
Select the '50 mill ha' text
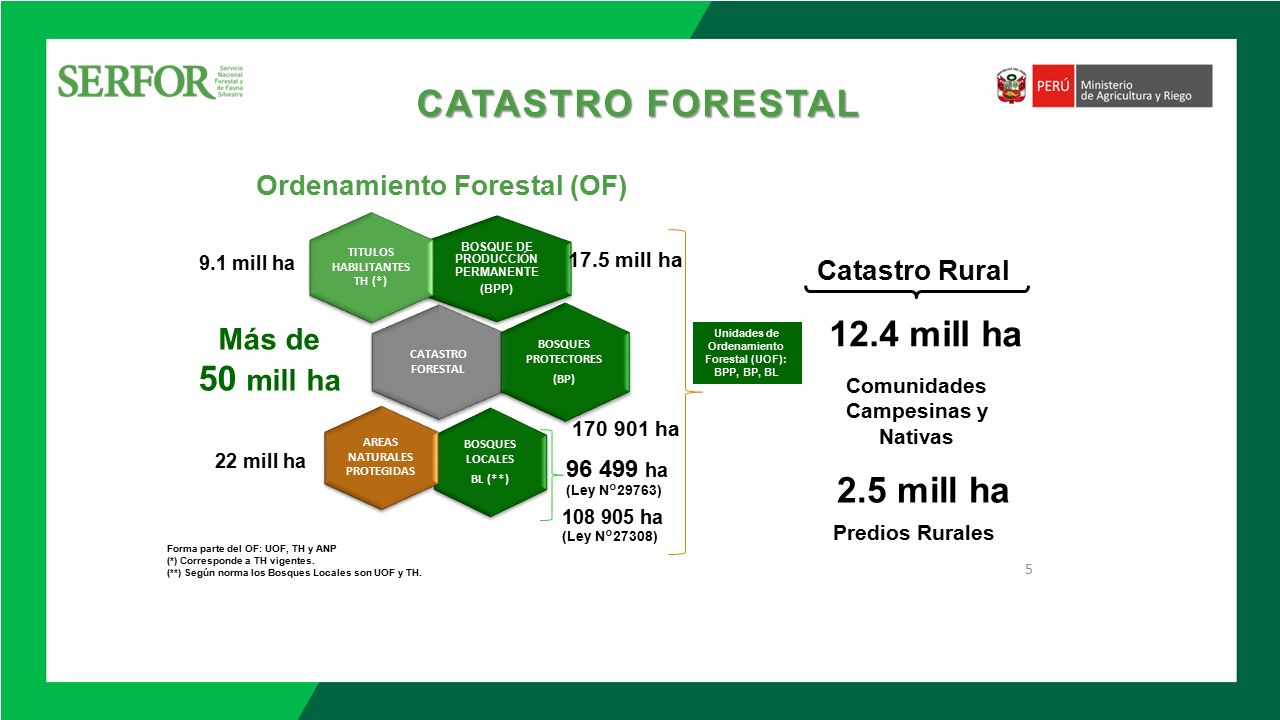click(x=270, y=380)
